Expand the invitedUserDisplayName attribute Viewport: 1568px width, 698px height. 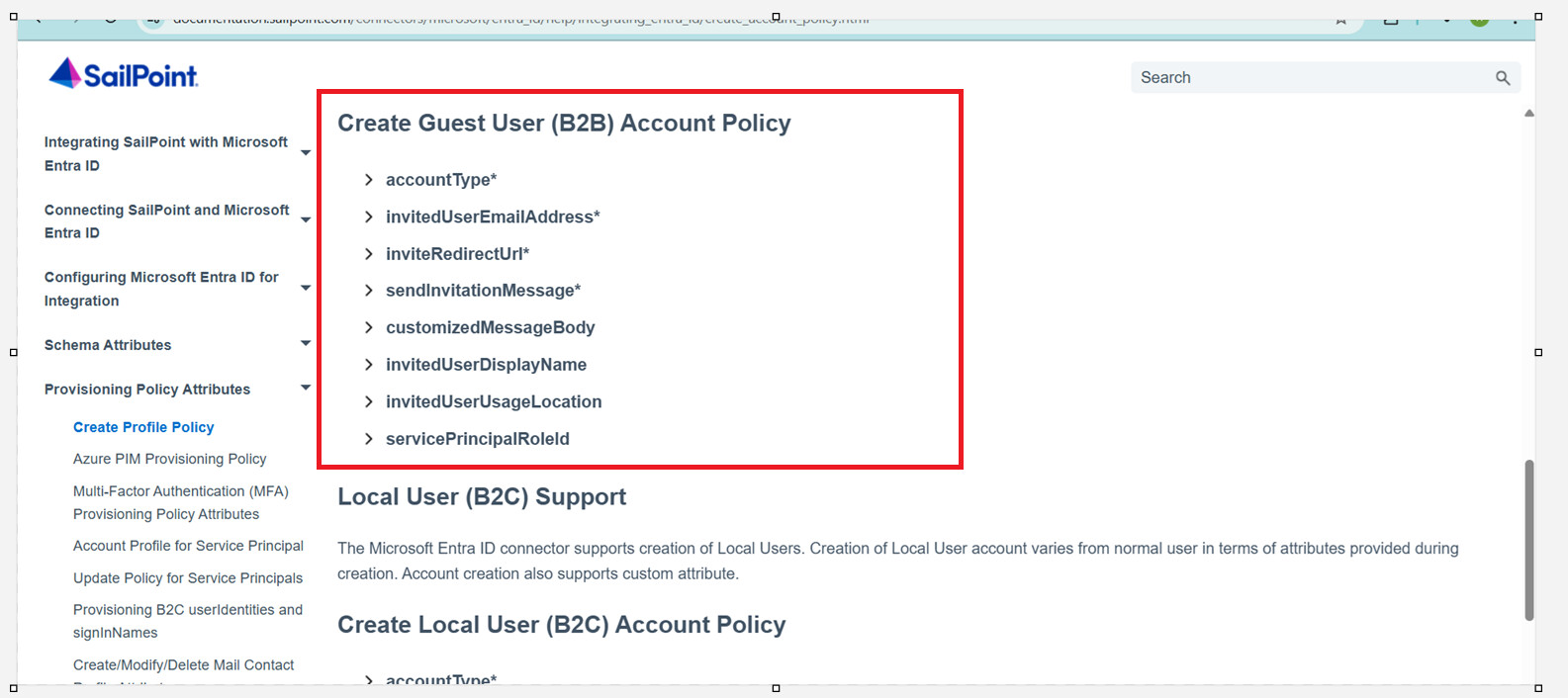click(x=476, y=365)
